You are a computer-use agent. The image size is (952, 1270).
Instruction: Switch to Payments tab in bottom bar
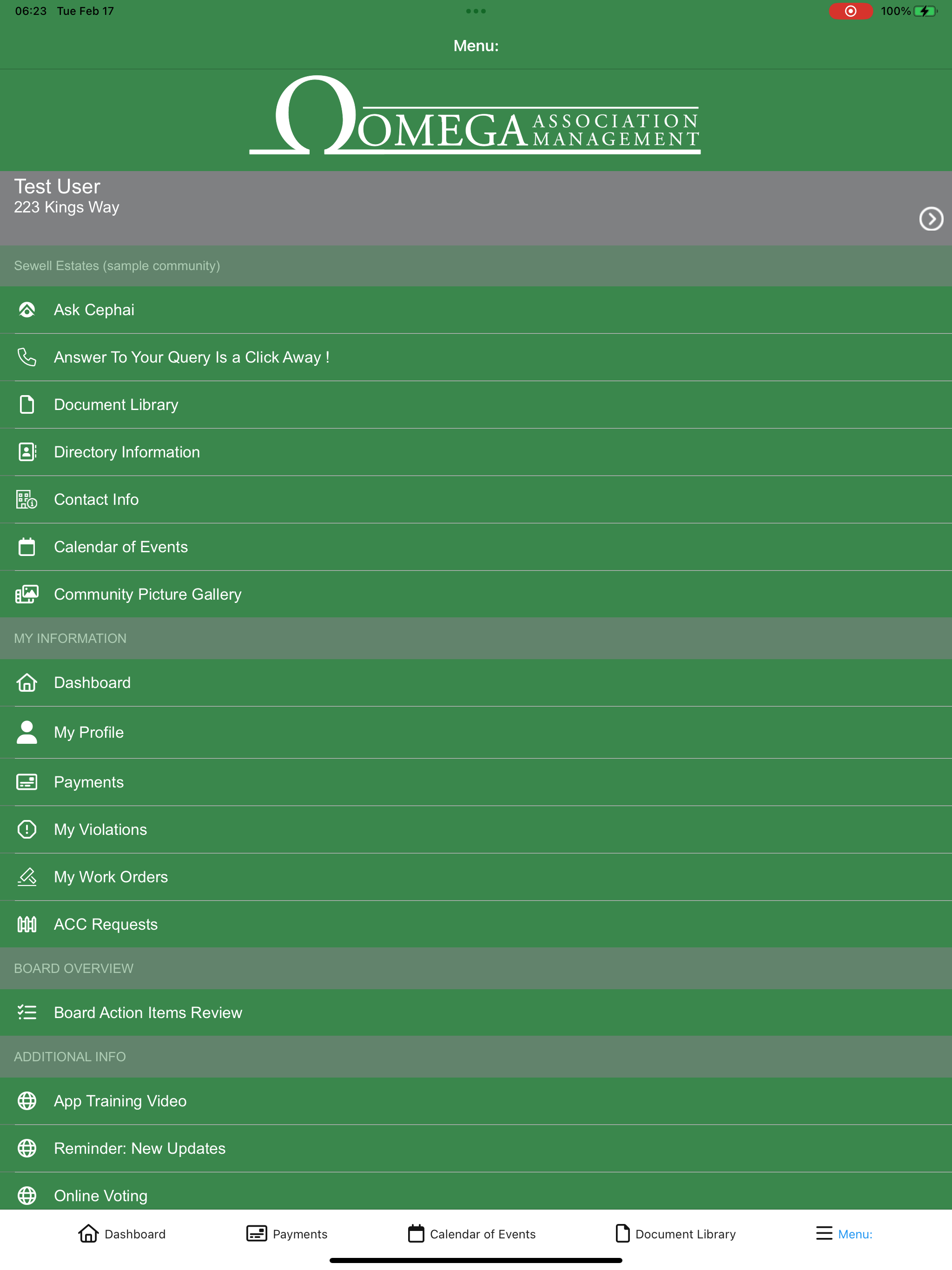(286, 1234)
